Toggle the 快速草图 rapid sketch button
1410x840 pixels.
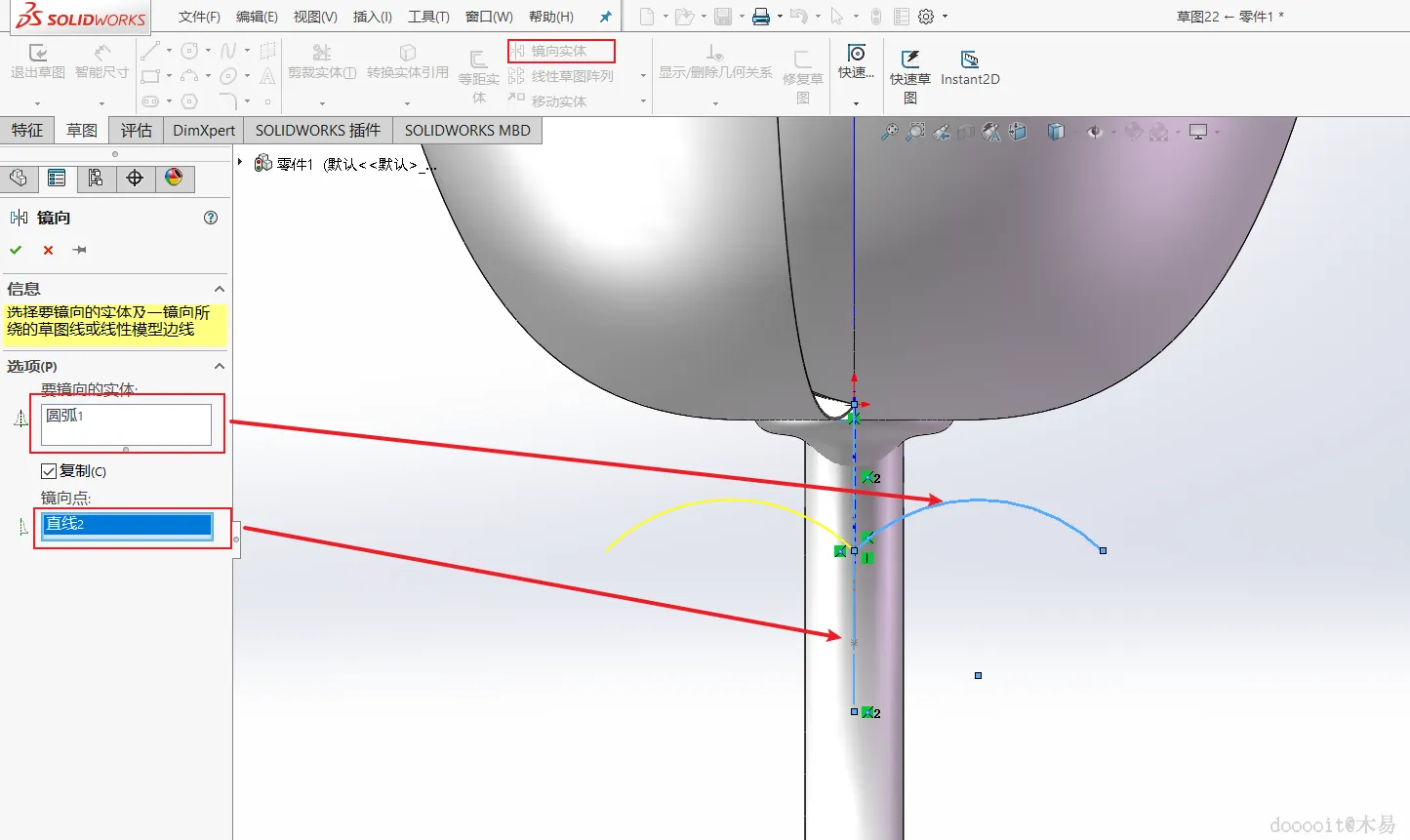click(x=909, y=68)
